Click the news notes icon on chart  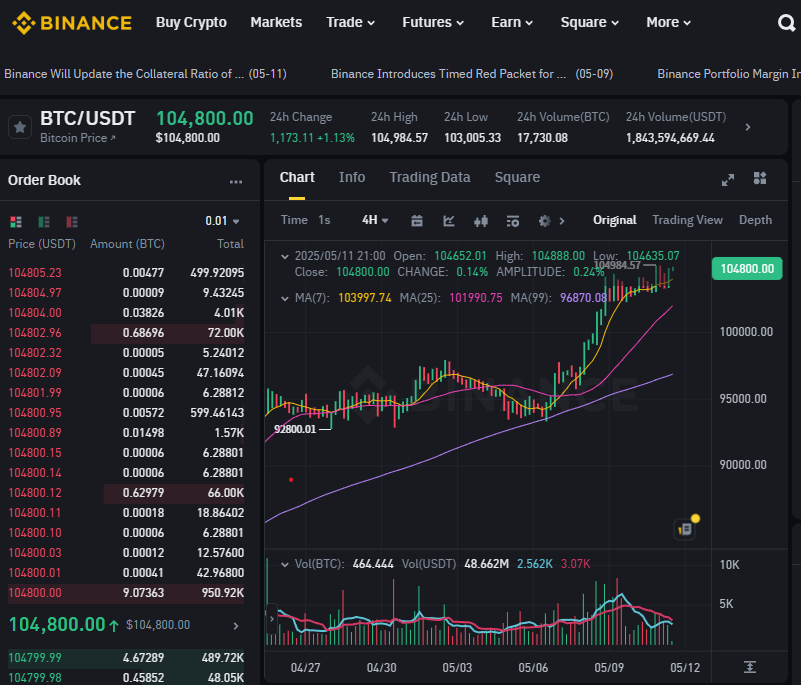[x=685, y=529]
